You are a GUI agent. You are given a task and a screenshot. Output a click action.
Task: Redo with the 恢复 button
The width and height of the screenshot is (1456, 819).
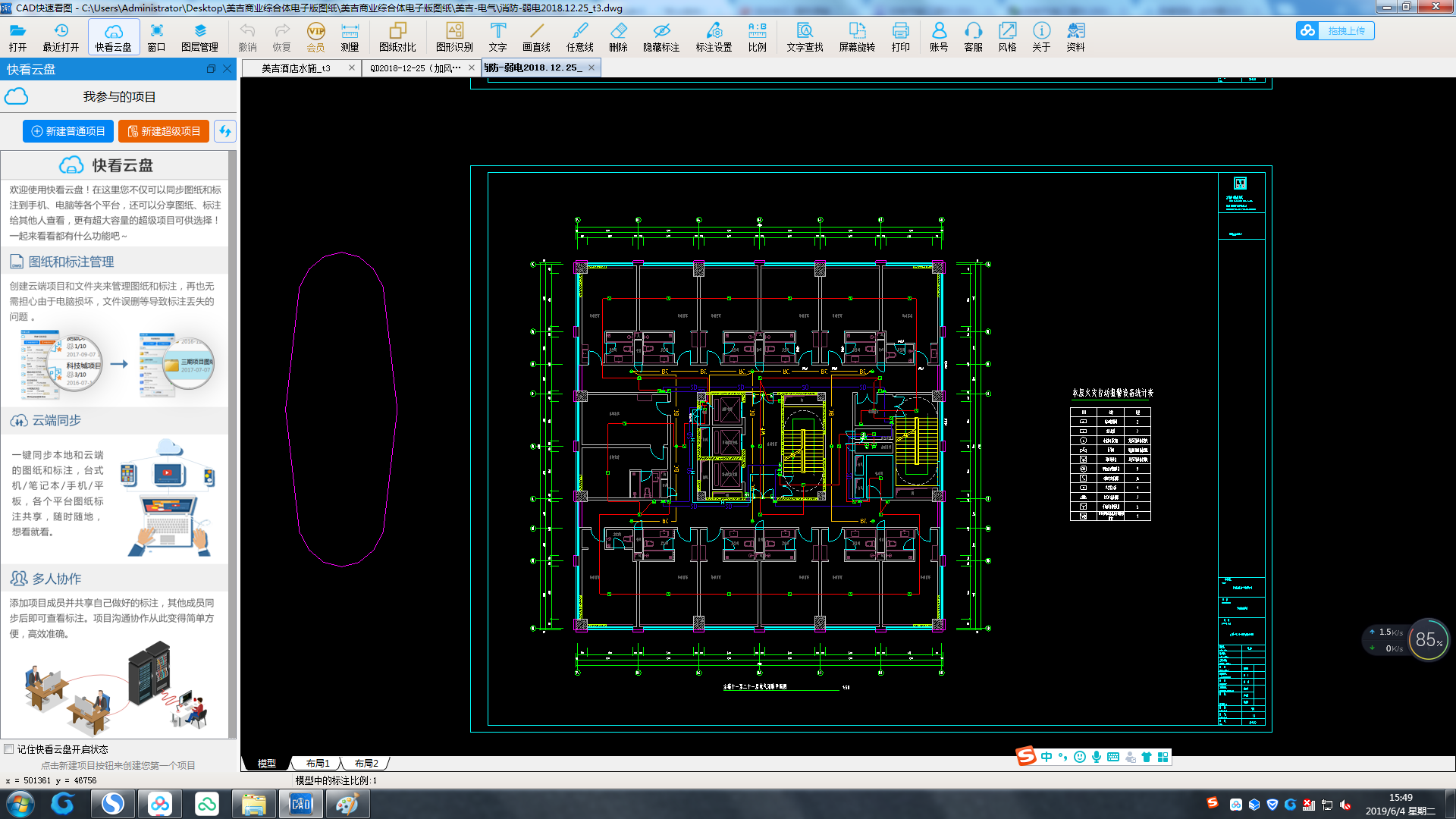pos(282,36)
